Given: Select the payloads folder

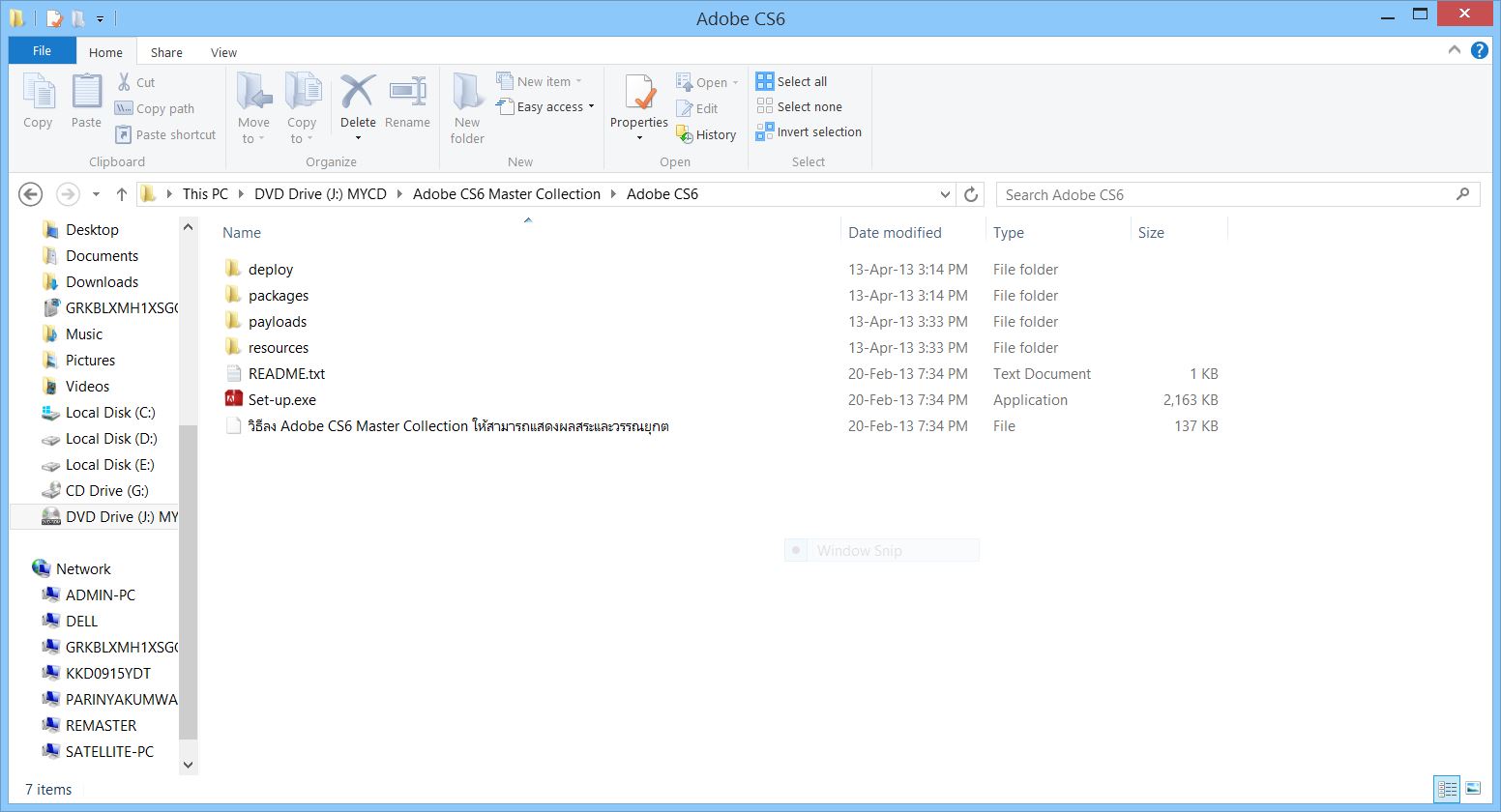Looking at the screenshot, I should tap(278, 321).
